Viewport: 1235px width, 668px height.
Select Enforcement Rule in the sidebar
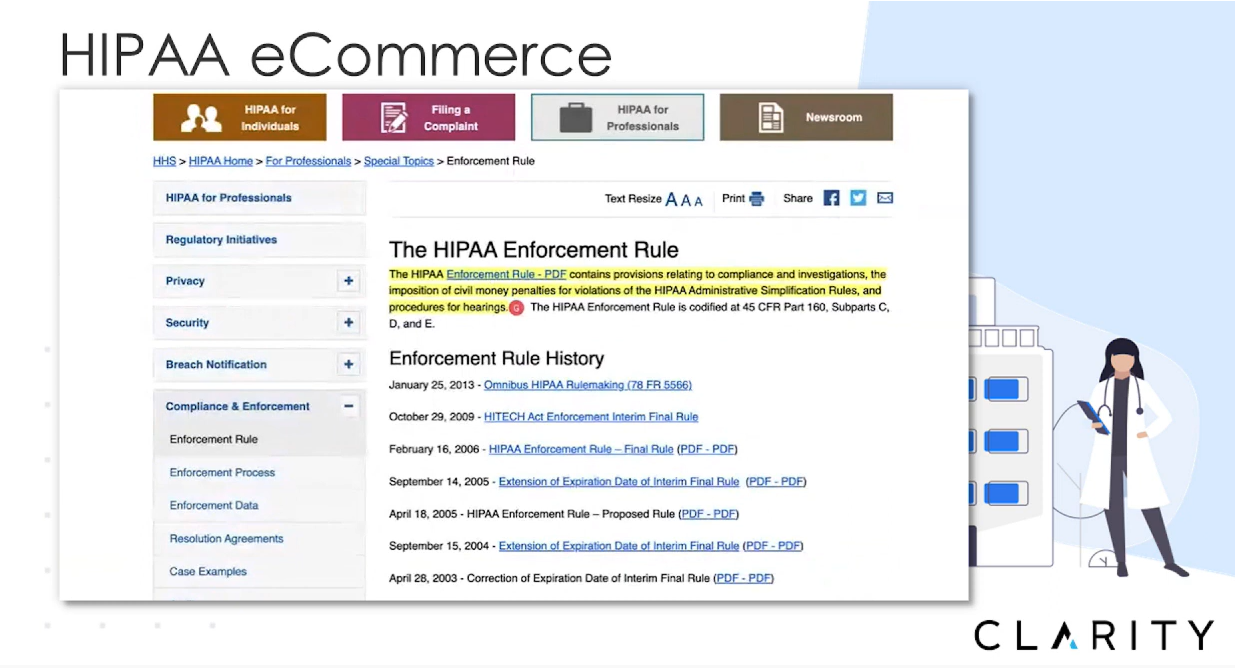[259, 440]
